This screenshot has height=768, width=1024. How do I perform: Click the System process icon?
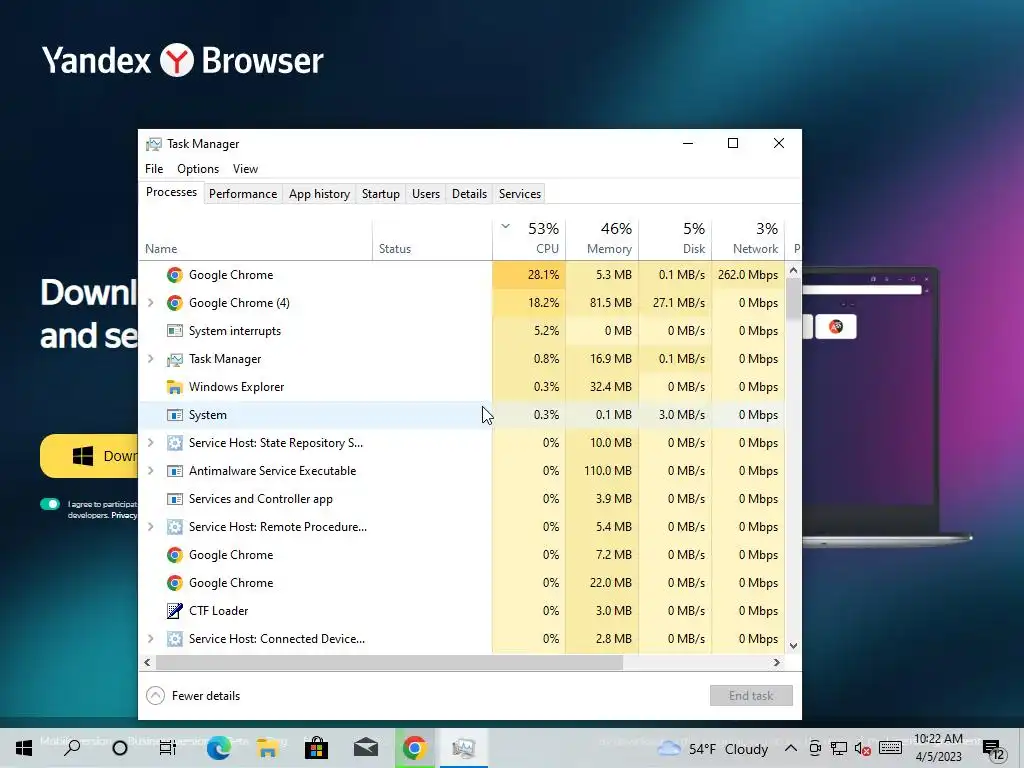174,415
